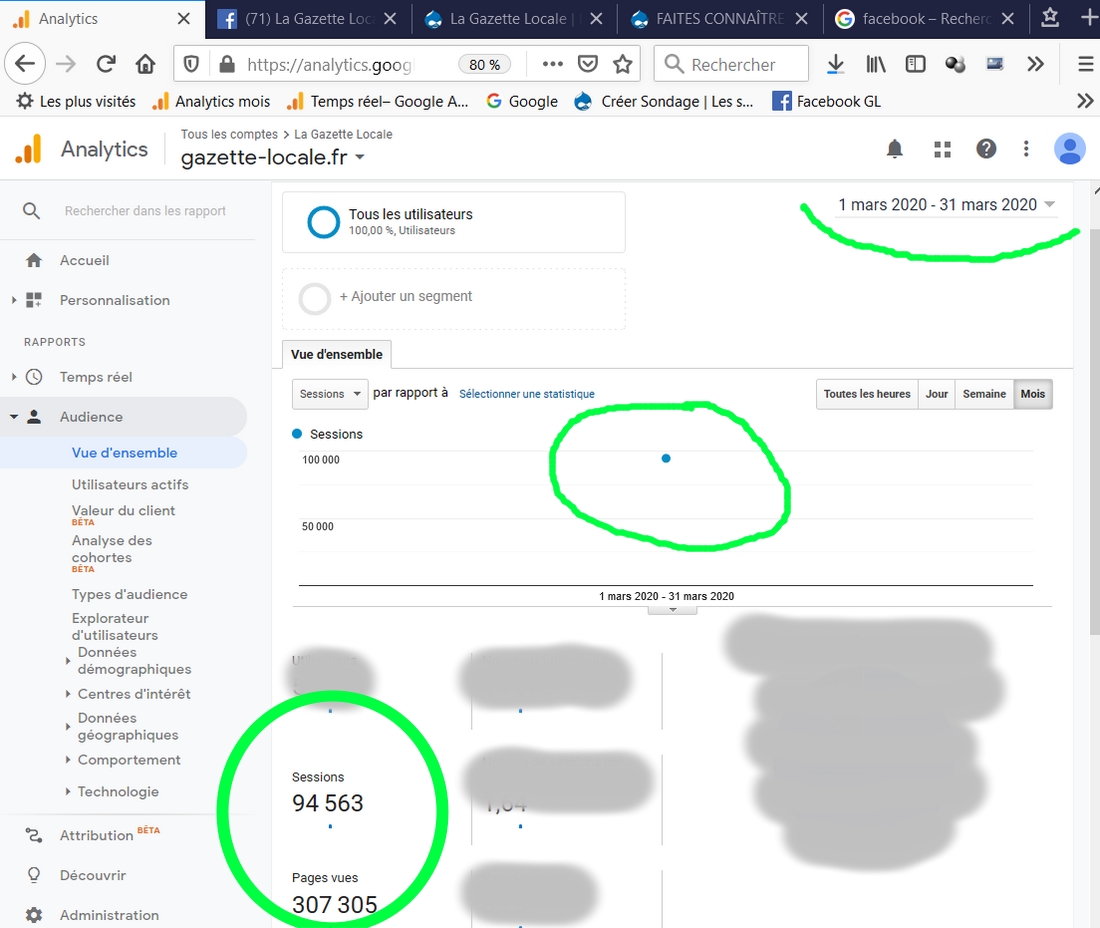Click the Attribution icon in sidebar
Viewport: 1100px width, 928px height.
[34, 835]
